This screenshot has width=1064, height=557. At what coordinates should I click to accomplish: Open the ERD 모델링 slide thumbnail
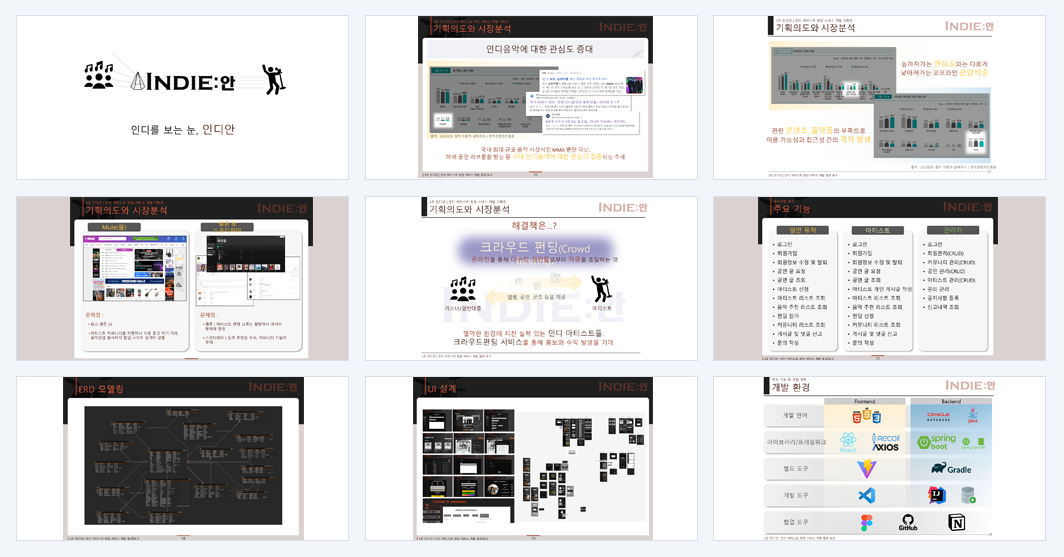tap(183, 459)
